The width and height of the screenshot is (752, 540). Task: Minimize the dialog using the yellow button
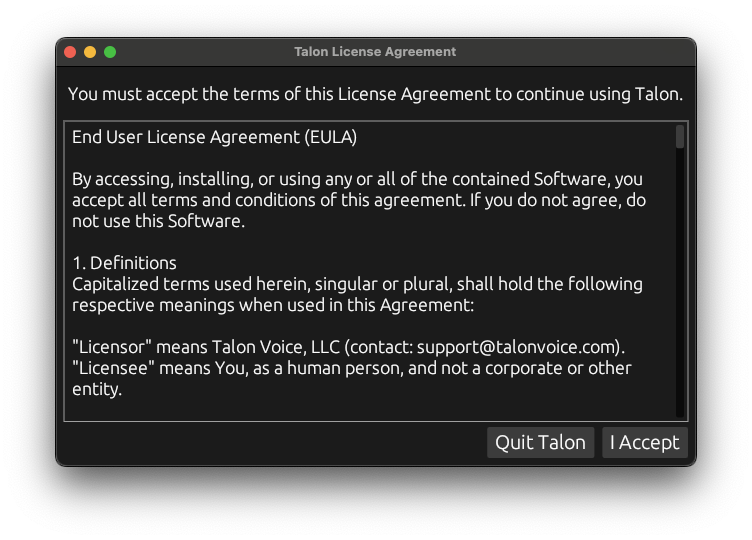[x=90, y=52]
